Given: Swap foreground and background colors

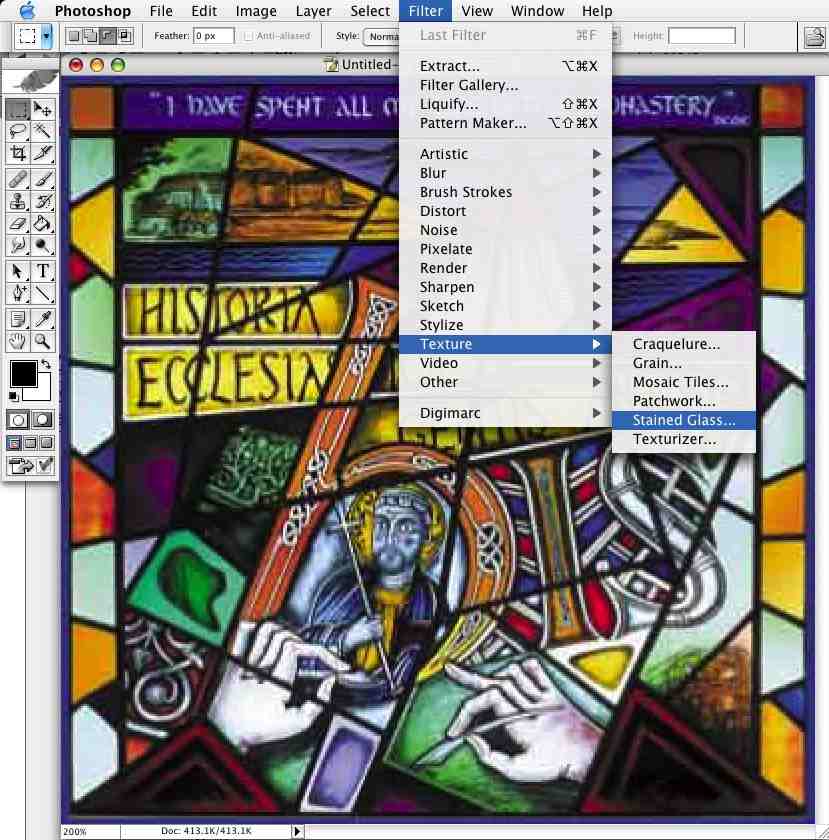Looking at the screenshot, I should tap(46, 364).
